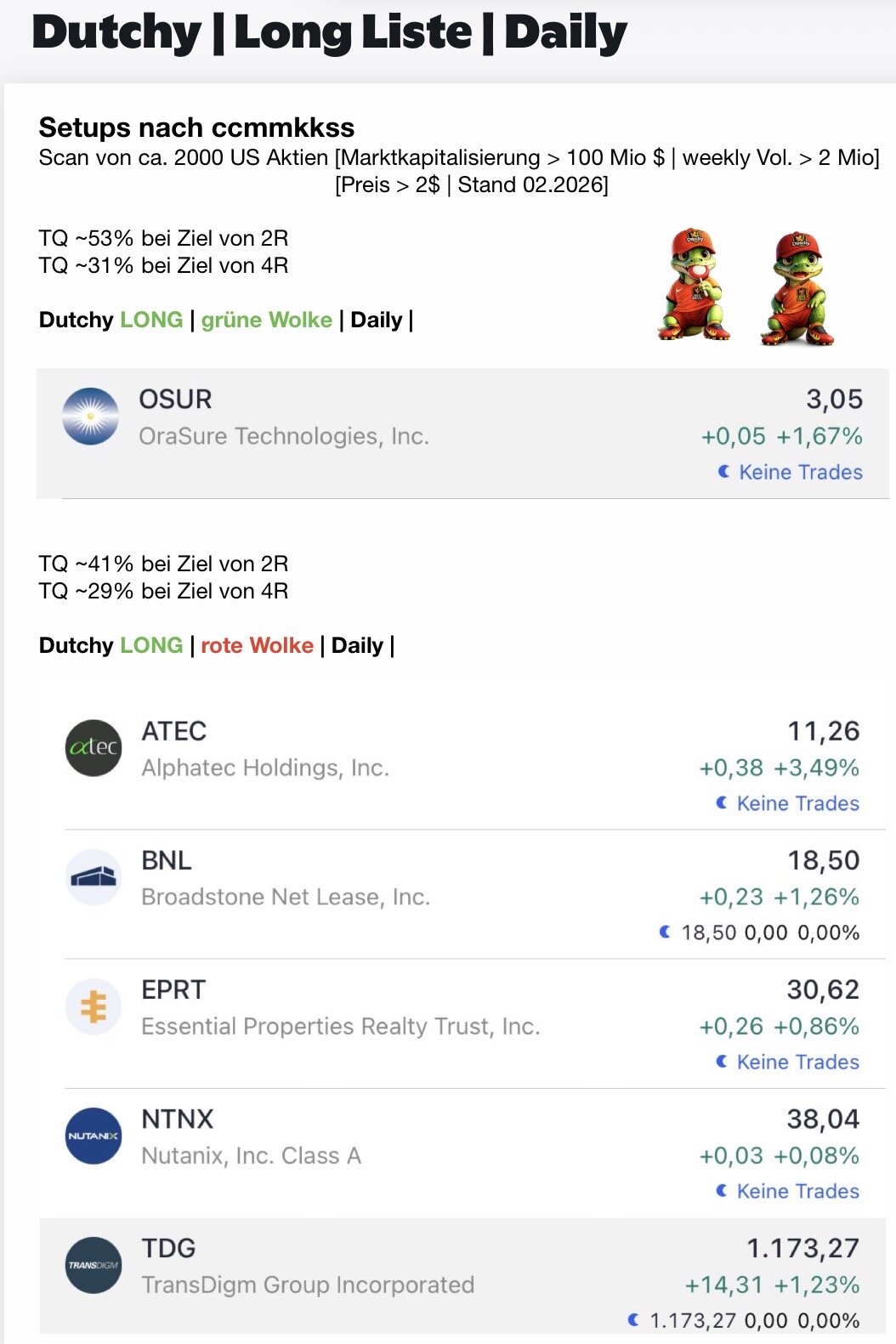896x1344 pixels.
Task: Click the left dragon mascot with lollipop
Action: coord(694,285)
